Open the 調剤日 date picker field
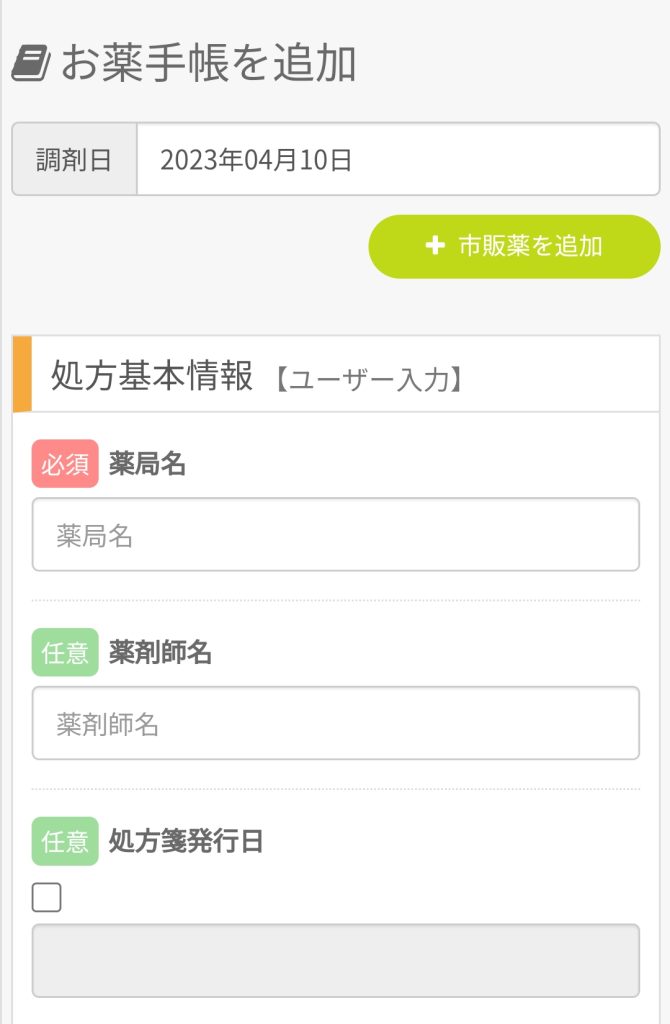The image size is (670, 1024). (x=397, y=160)
